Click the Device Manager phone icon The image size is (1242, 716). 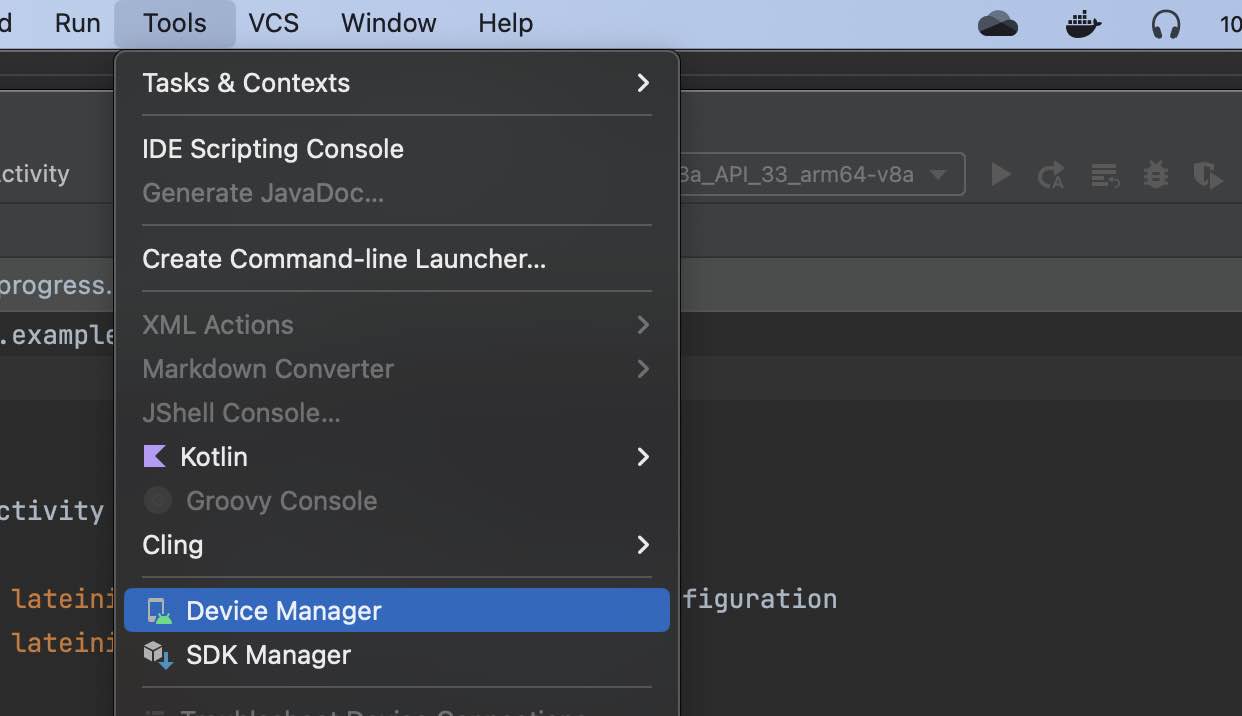click(159, 610)
